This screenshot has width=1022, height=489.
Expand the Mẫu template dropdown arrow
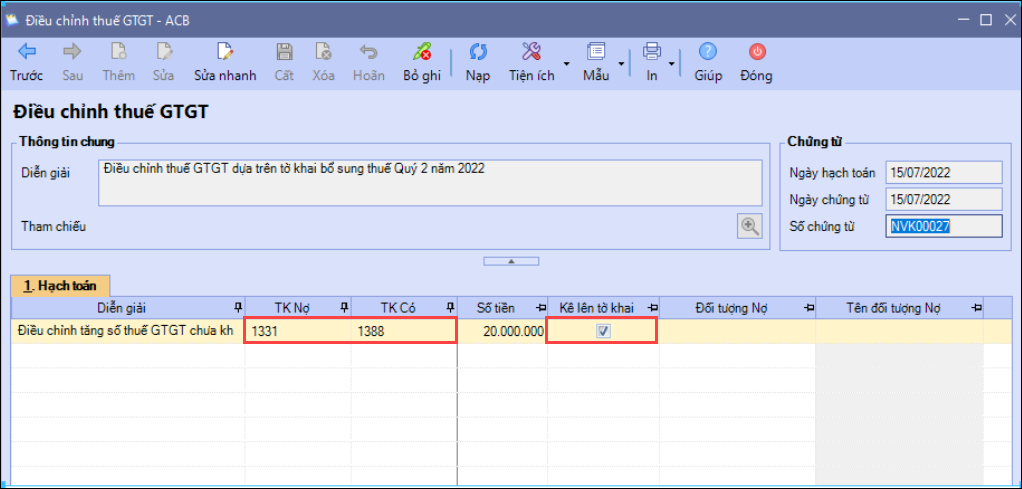pos(621,64)
